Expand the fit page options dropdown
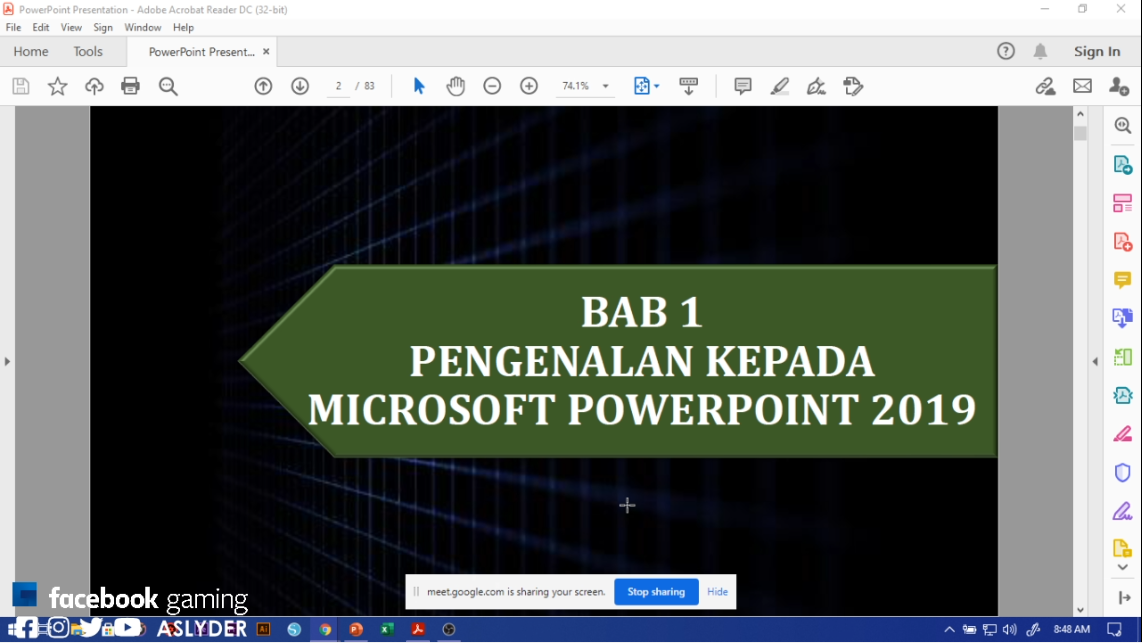This screenshot has width=1142, height=643. coord(656,87)
